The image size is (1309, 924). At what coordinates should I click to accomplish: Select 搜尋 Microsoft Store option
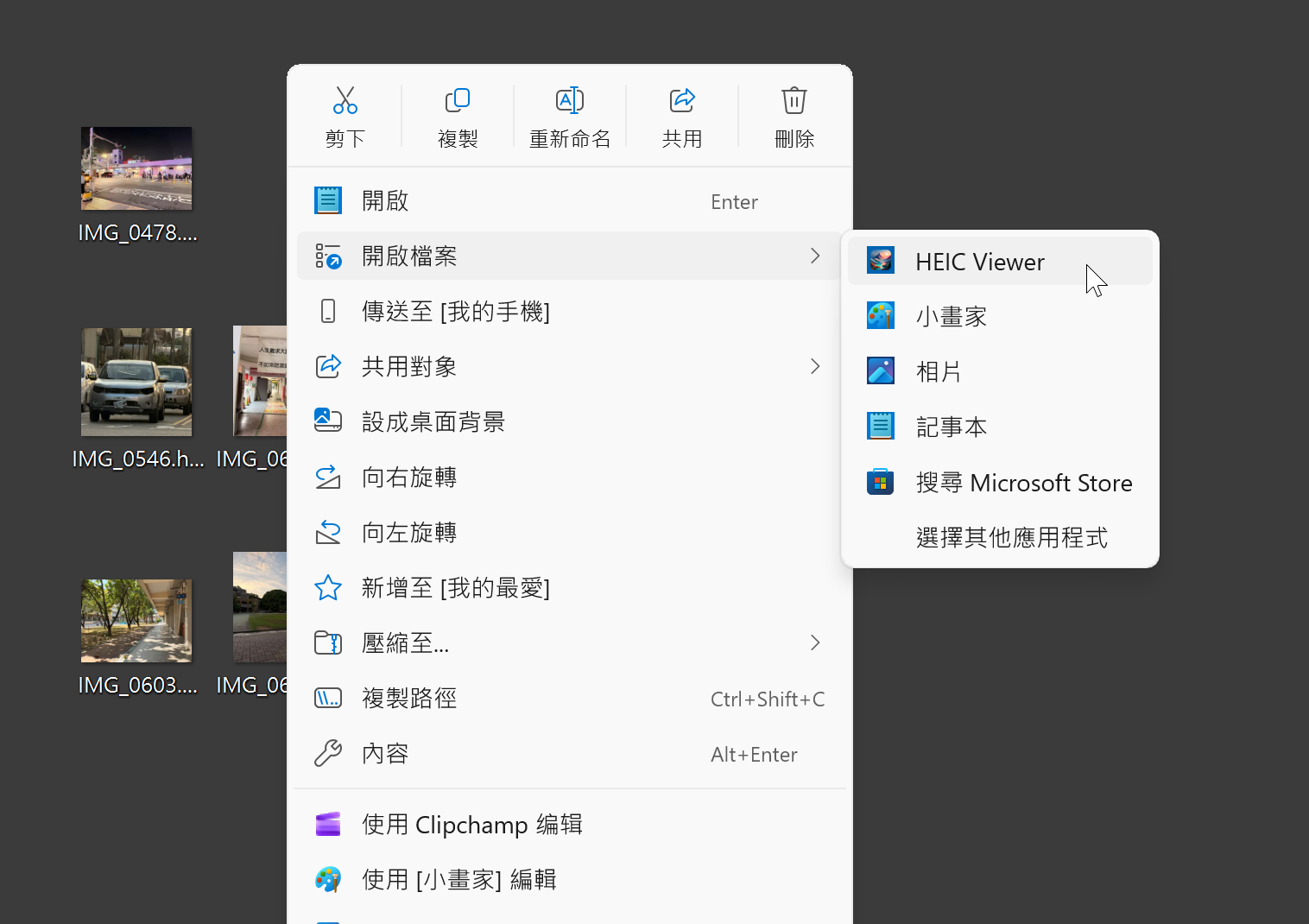click(x=1023, y=483)
